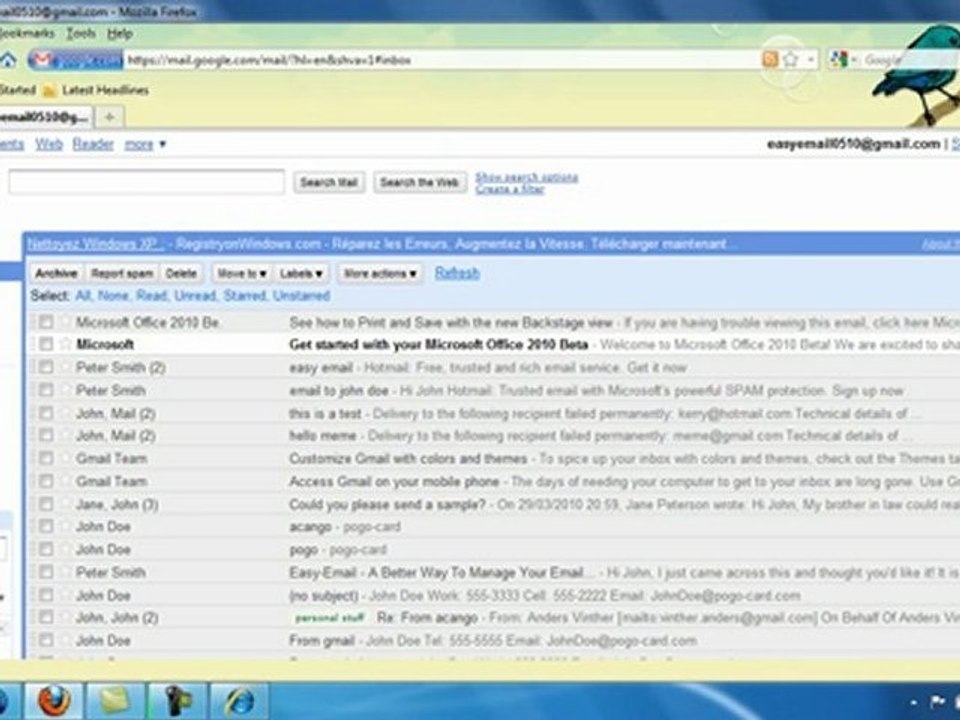The width and height of the screenshot is (960, 720).
Task: Refresh the inbox via Refresh link
Action: click(457, 273)
